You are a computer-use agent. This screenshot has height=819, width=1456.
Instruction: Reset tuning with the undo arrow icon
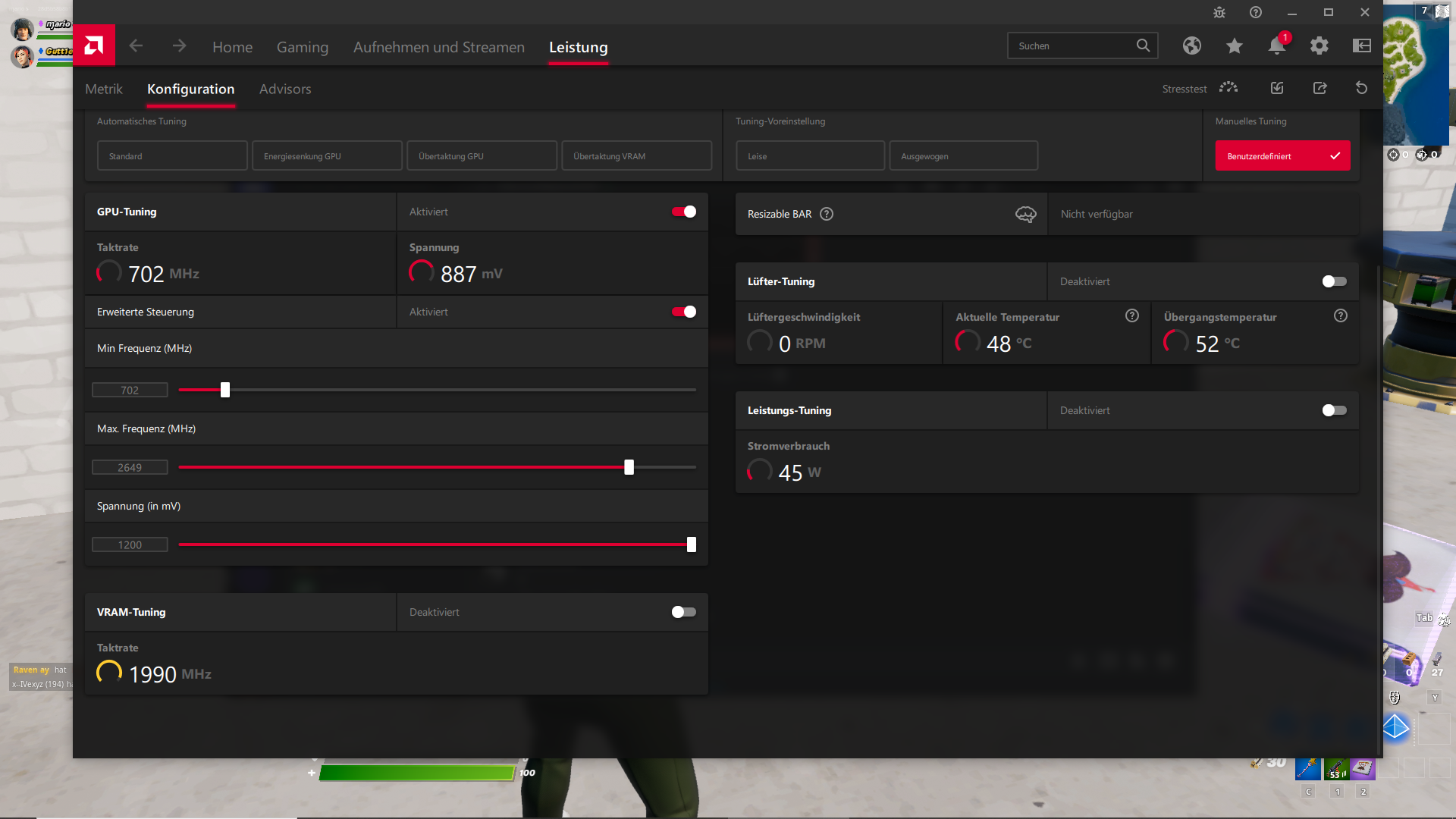click(1361, 88)
